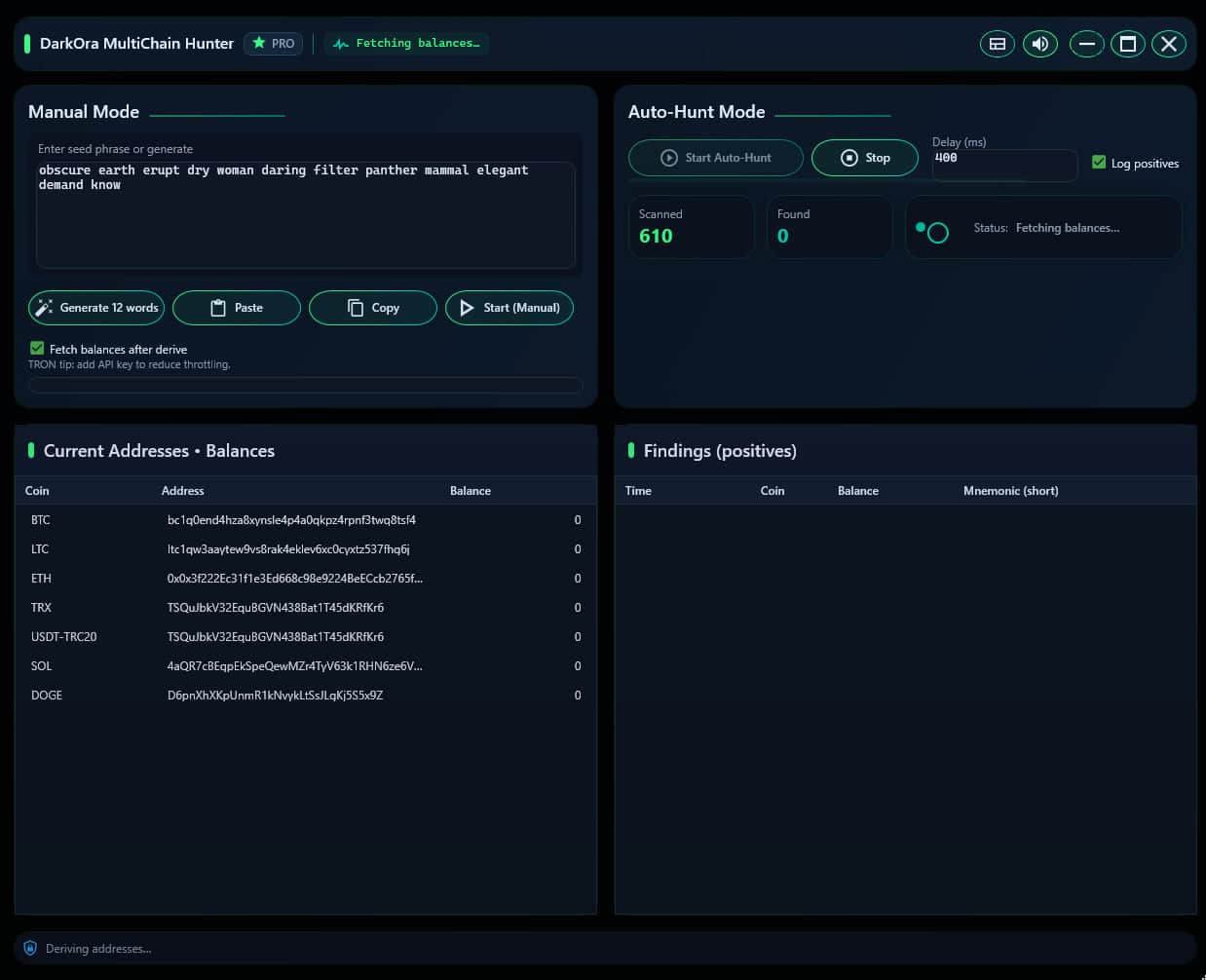Click the Start Auto-Hunt button

tap(716, 158)
